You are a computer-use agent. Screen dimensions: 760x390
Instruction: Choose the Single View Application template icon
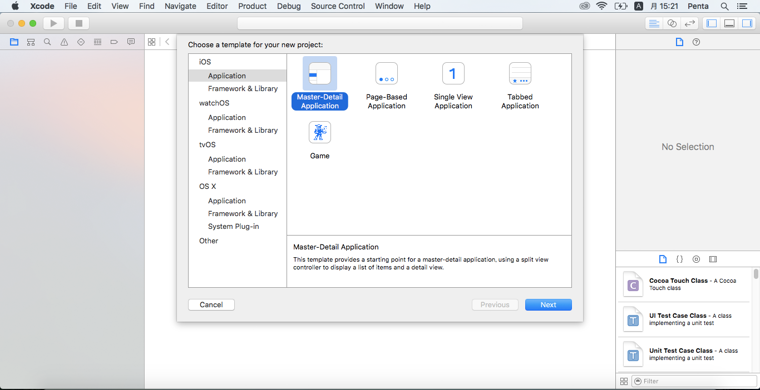(453, 74)
